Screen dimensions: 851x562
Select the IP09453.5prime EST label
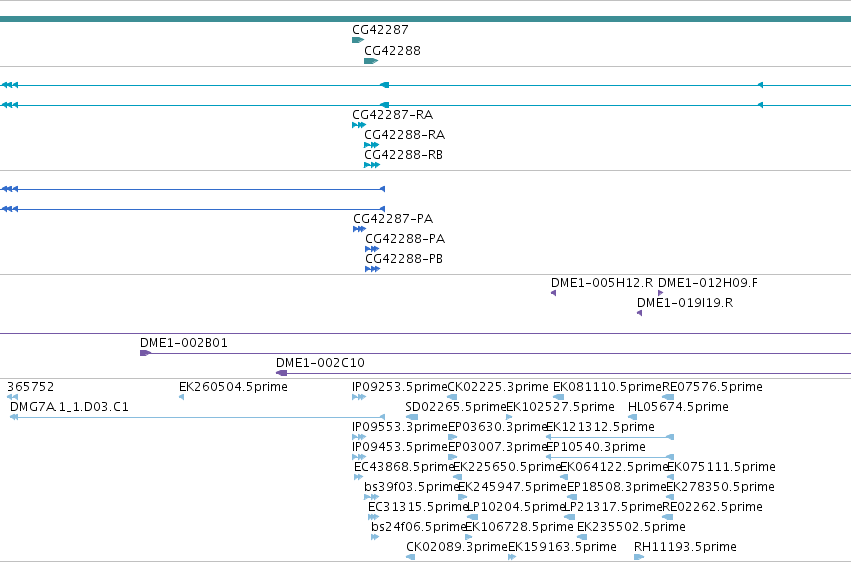tap(399, 448)
